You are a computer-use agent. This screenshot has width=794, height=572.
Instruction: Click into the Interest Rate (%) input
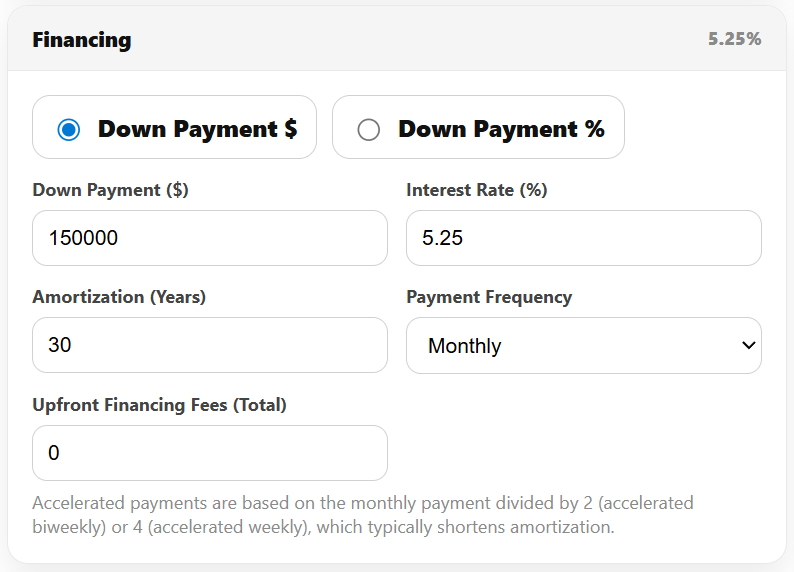tap(583, 238)
